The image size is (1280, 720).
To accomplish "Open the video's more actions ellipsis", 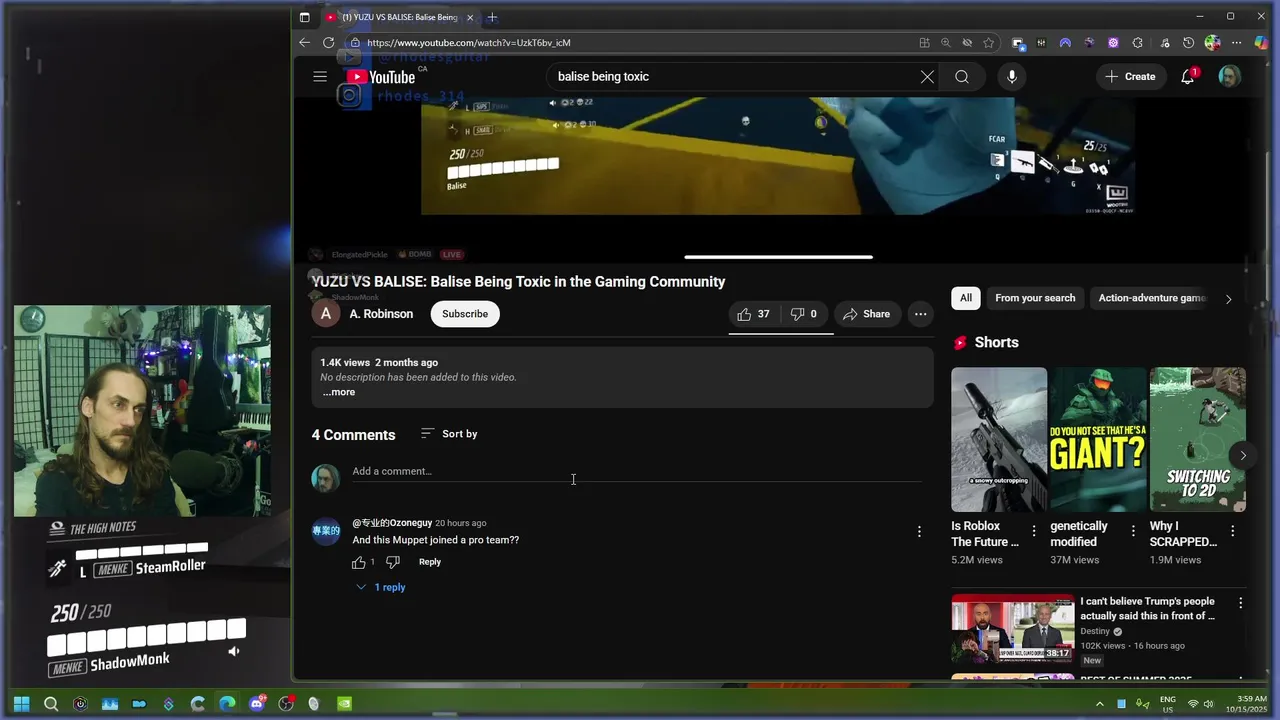I will (x=920, y=314).
